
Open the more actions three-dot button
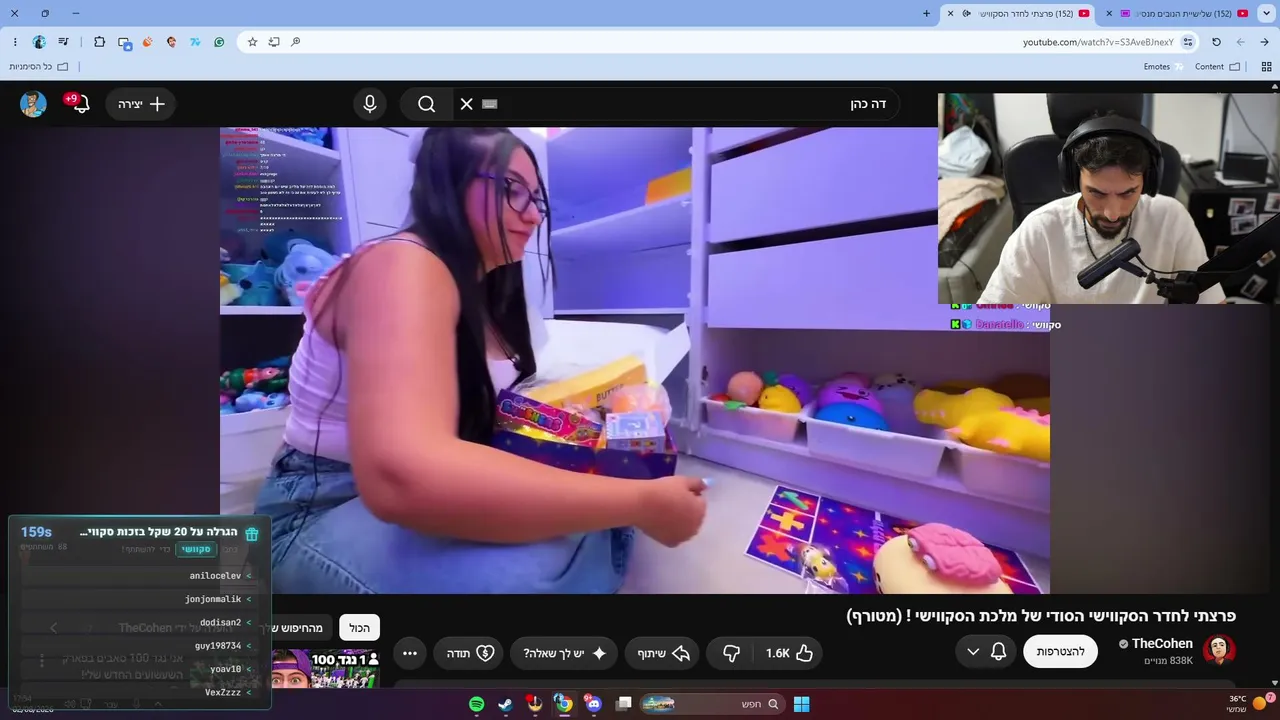tap(410, 653)
